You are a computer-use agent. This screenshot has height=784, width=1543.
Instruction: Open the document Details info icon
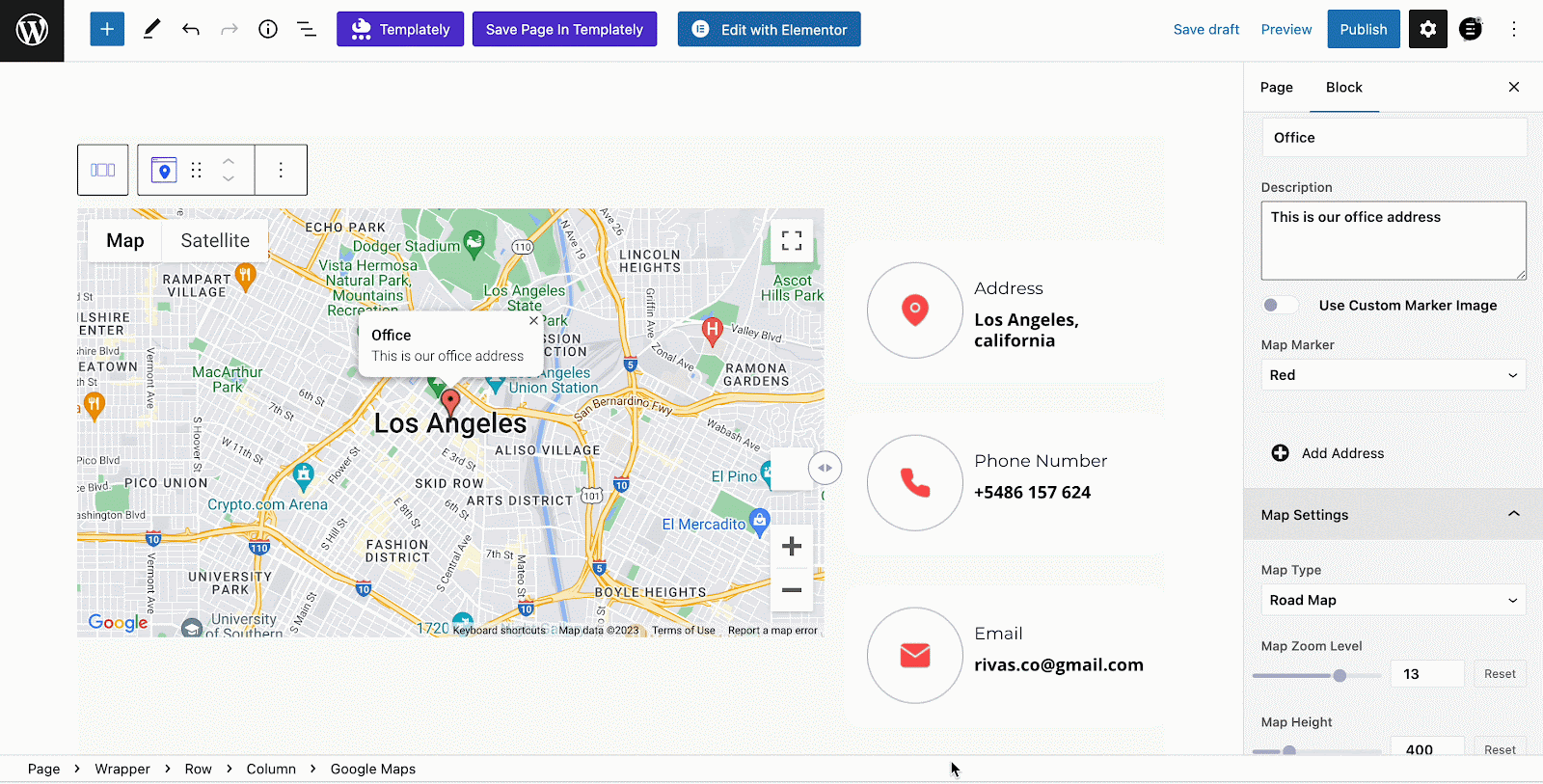tap(268, 29)
